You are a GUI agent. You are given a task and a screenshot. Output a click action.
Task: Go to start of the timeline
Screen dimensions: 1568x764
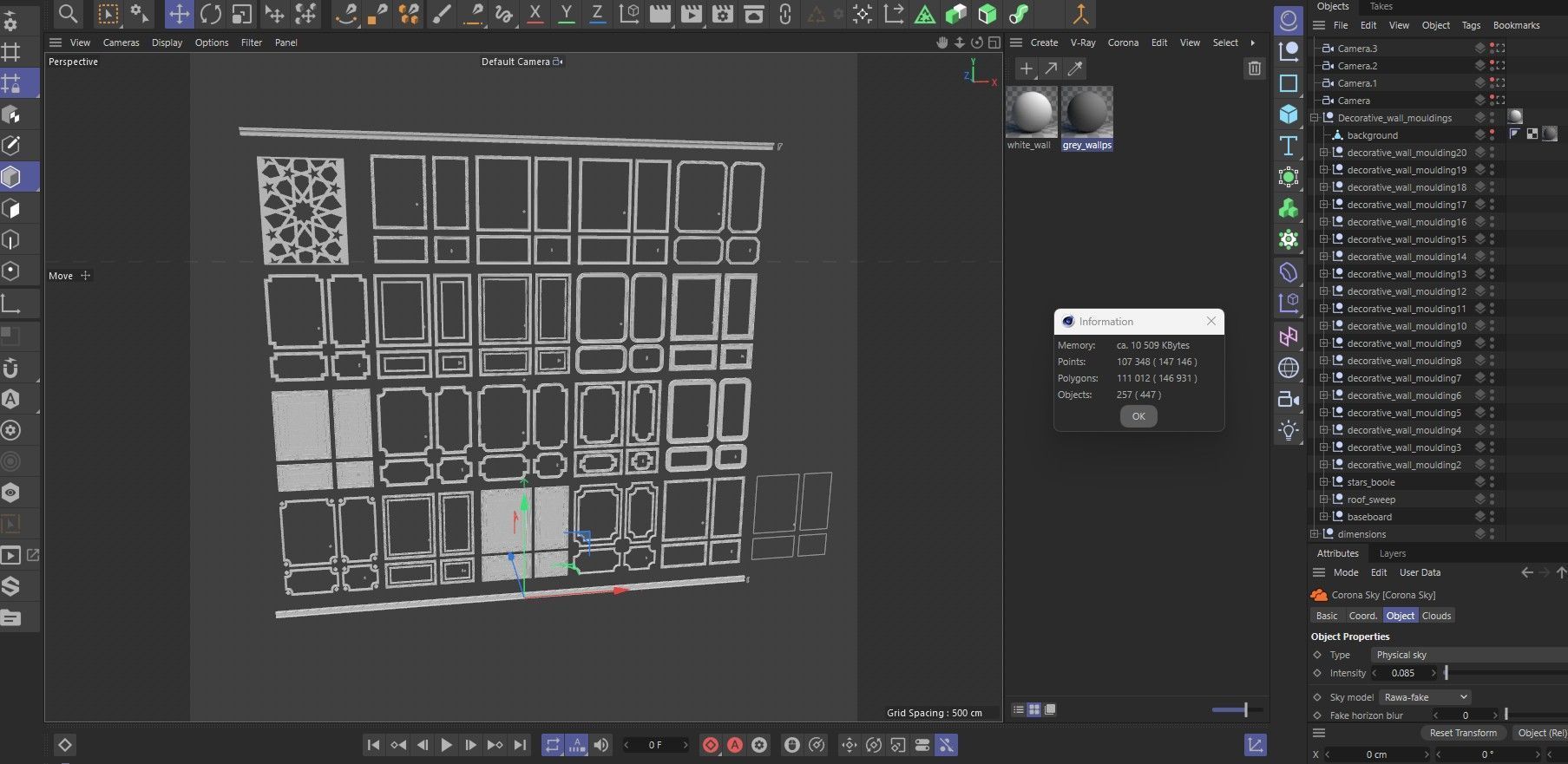point(373,745)
